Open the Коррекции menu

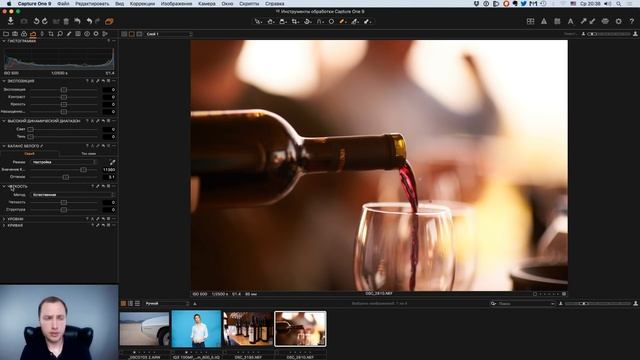pos(142,4)
